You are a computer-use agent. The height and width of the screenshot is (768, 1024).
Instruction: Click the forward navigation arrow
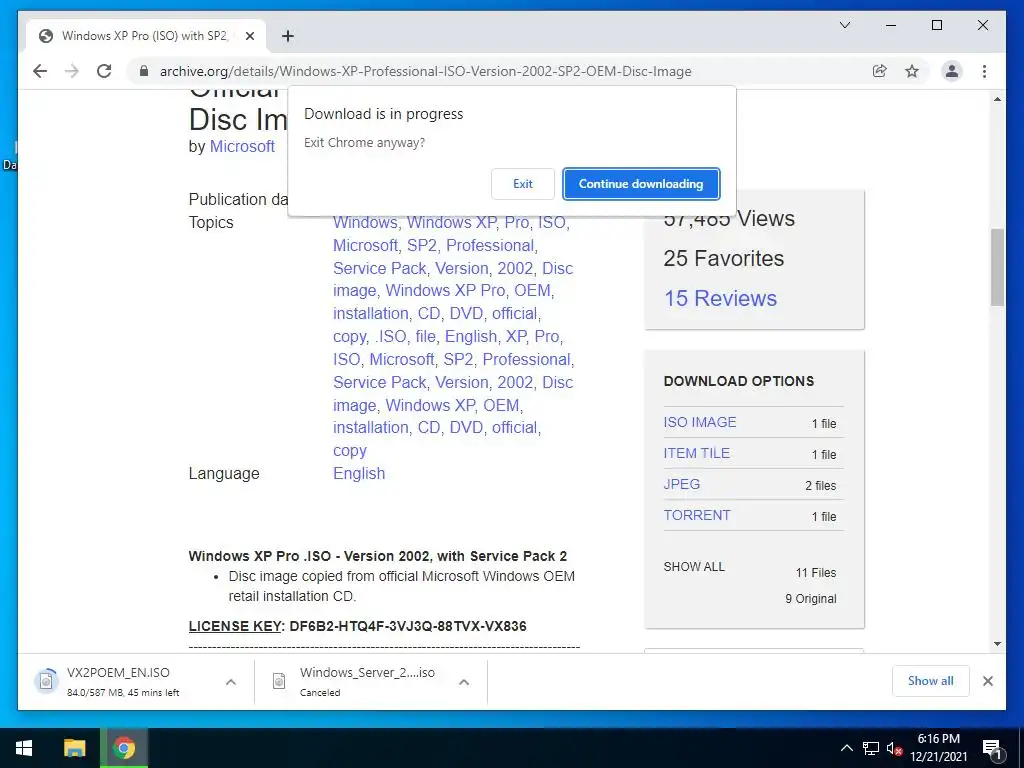coord(72,71)
